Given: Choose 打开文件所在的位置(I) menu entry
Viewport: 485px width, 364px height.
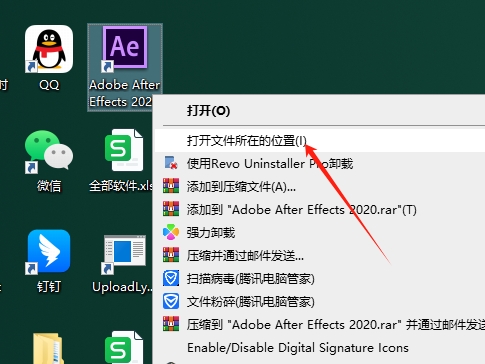Looking at the screenshot, I should [320, 141].
